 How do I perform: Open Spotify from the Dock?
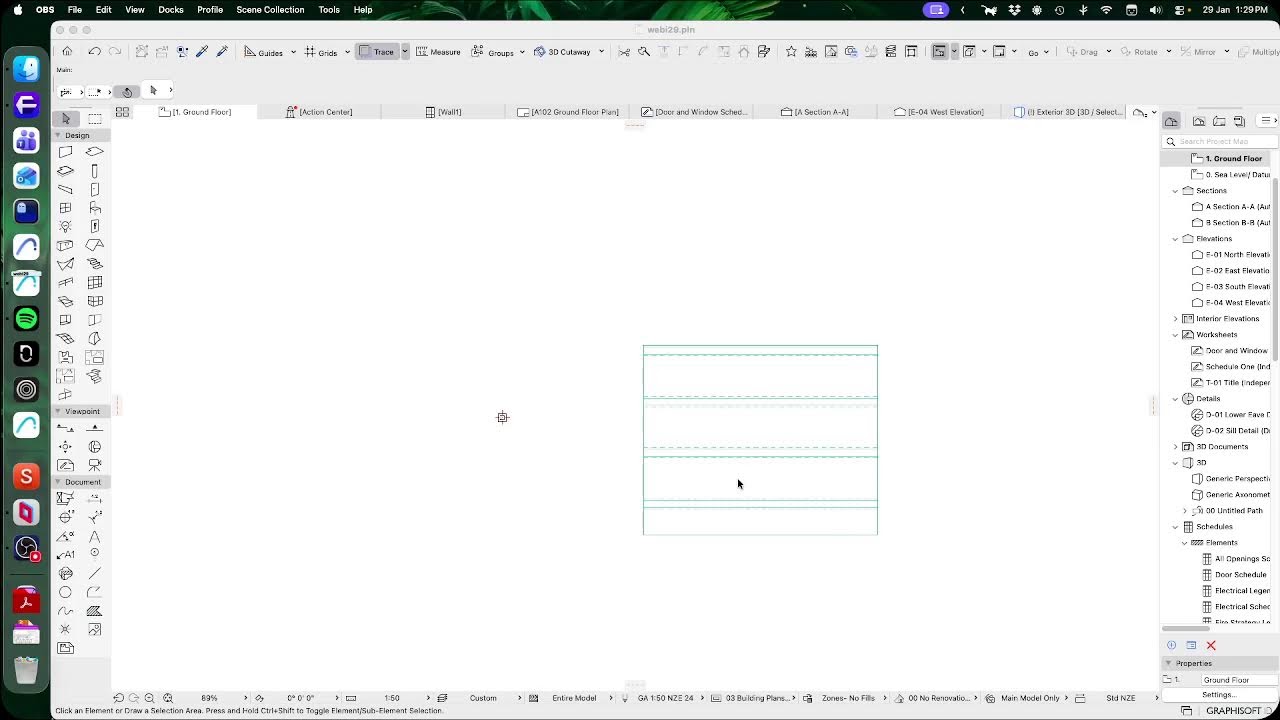pos(27,319)
